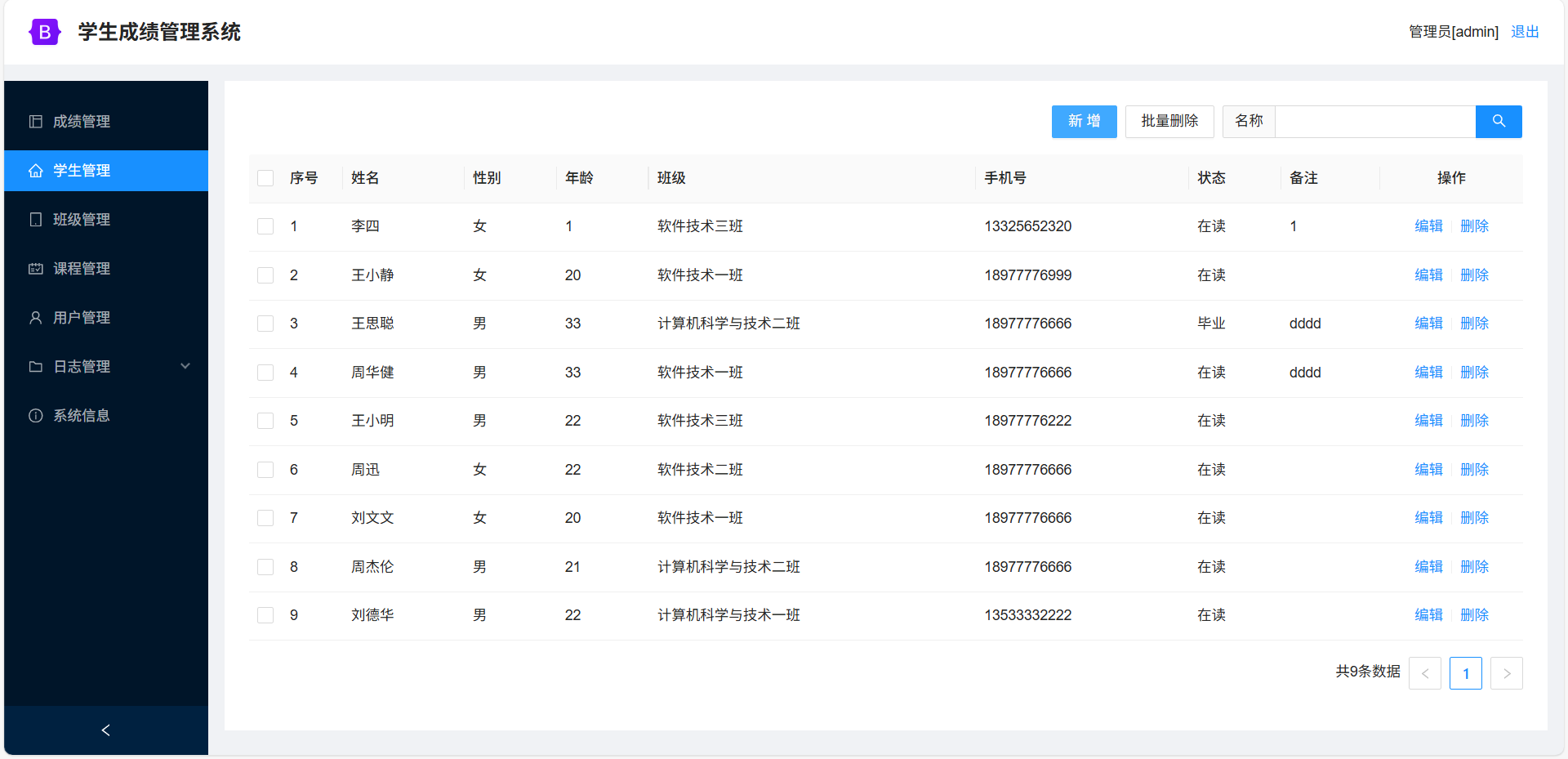1568x759 pixels.
Task: Click the 用户管理 person icon
Action: tap(36, 317)
